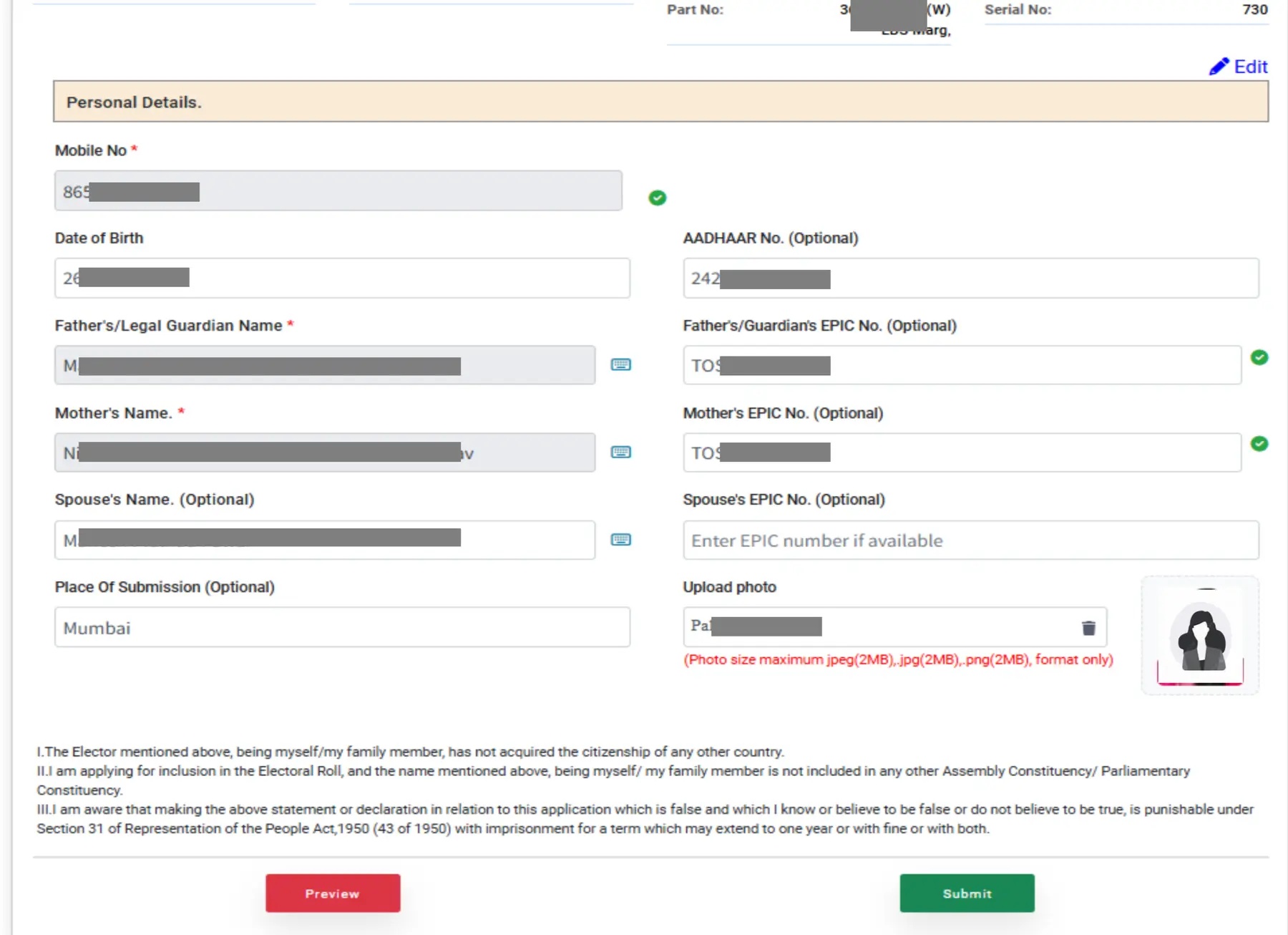Click the Part No label

pos(695,9)
